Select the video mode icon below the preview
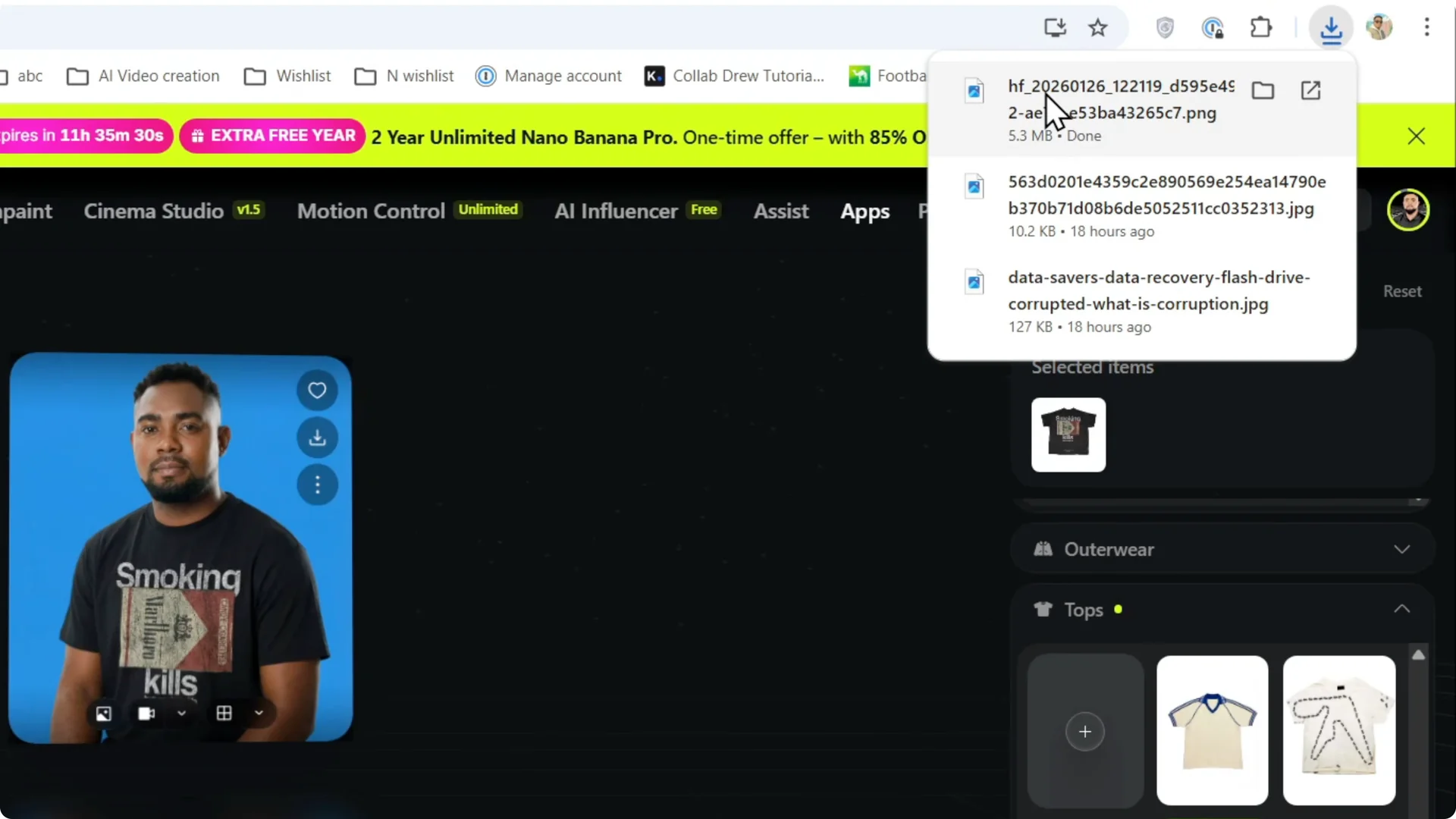Screen dimensions: 1456x819 point(145,713)
